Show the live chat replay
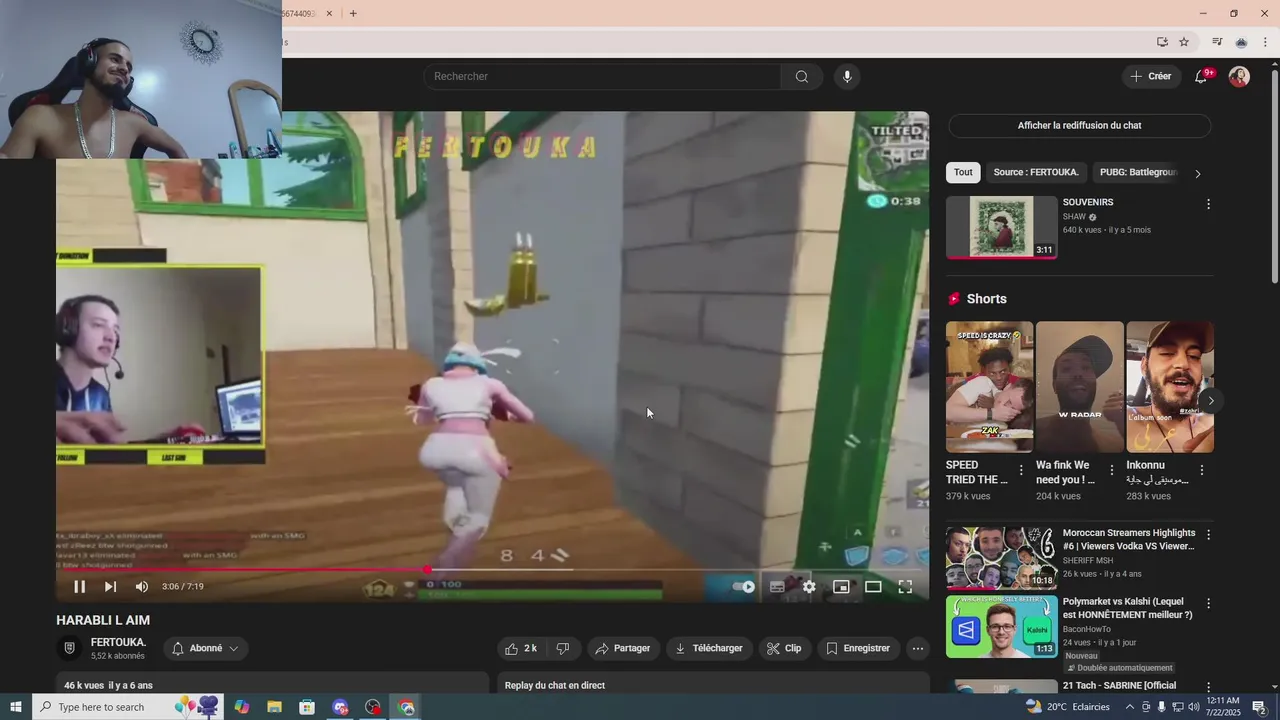1280x720 pixels. [x=1079, y=126]
